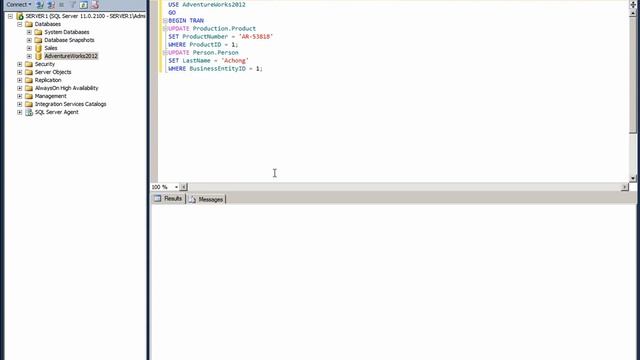Click the red Activity/Report toolbar icon

point(95,5)
